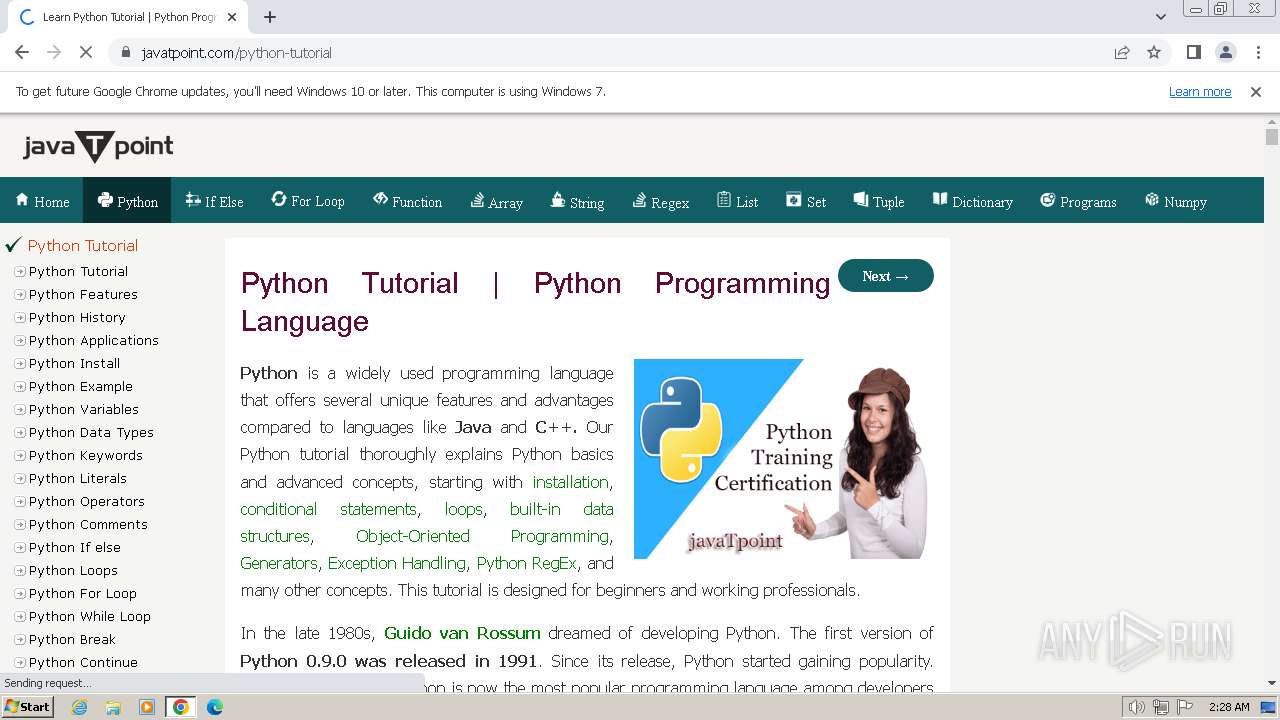Image resolution: width=1280 pixels, height=720 pixels.
Task: Open a new browser tab
Action: coord(270,17)
